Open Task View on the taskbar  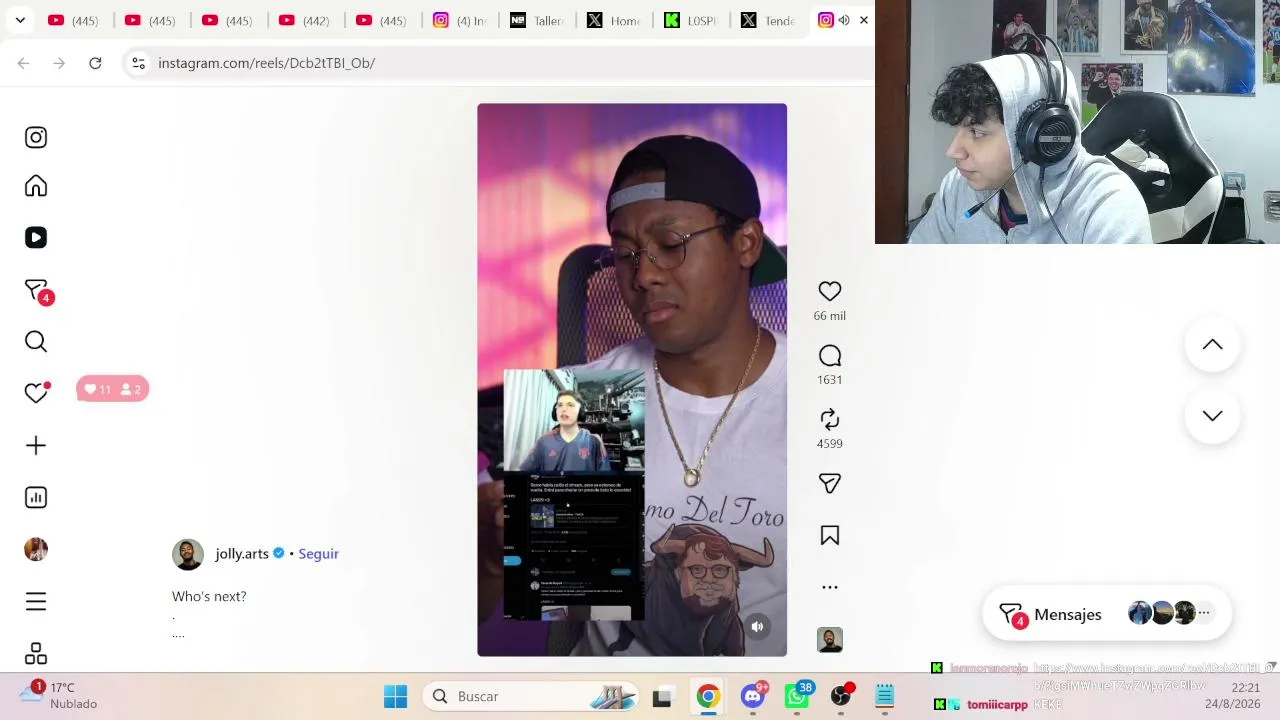[x=662, y=696]
